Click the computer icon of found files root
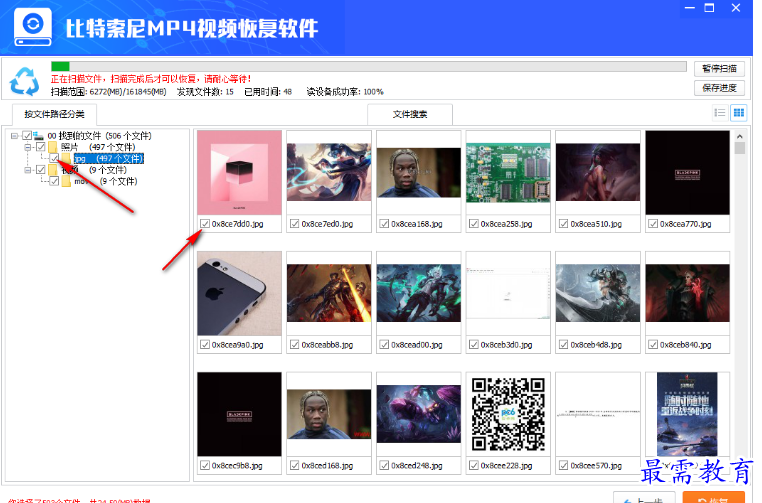Viewport: 762px width, 503px height. (39, 136)
